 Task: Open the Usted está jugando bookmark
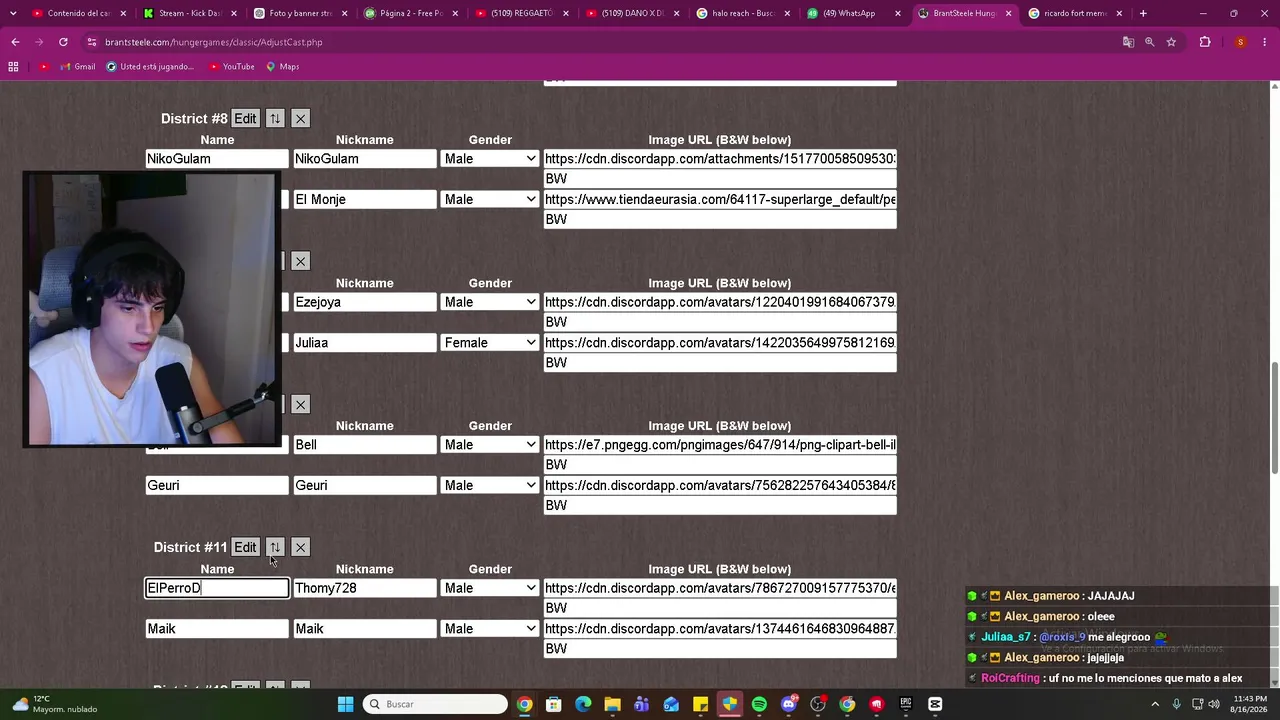[x=150, y=66]
